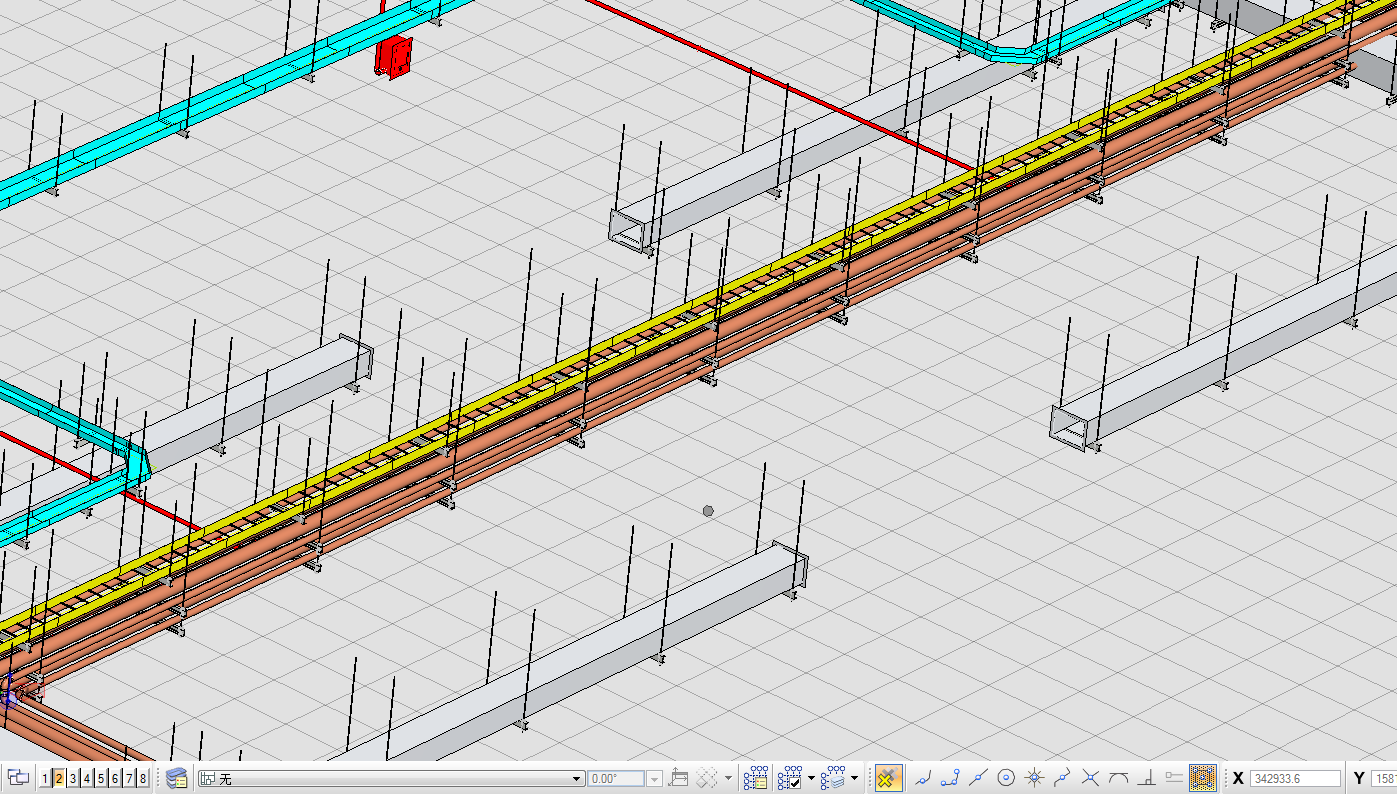The height and width of the screenshot is (794, 1397).
Task: Open the view groups manager icon
Action: [18, 778]
